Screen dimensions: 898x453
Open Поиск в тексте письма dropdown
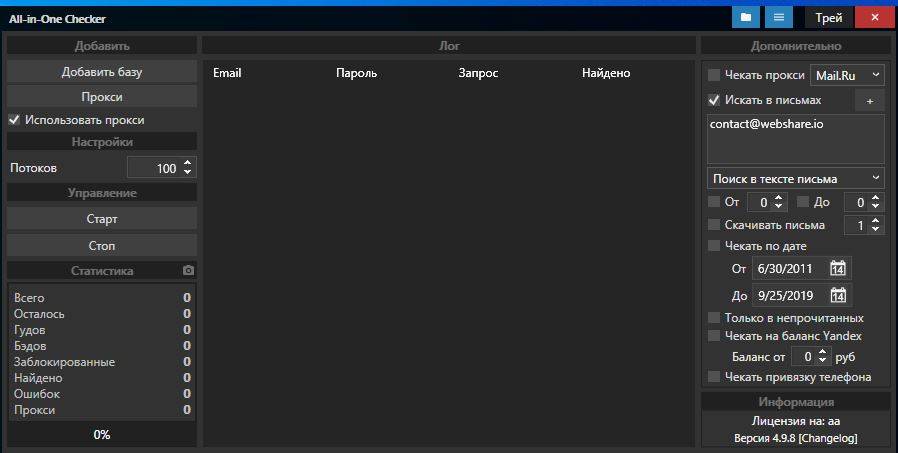(795, 179)
